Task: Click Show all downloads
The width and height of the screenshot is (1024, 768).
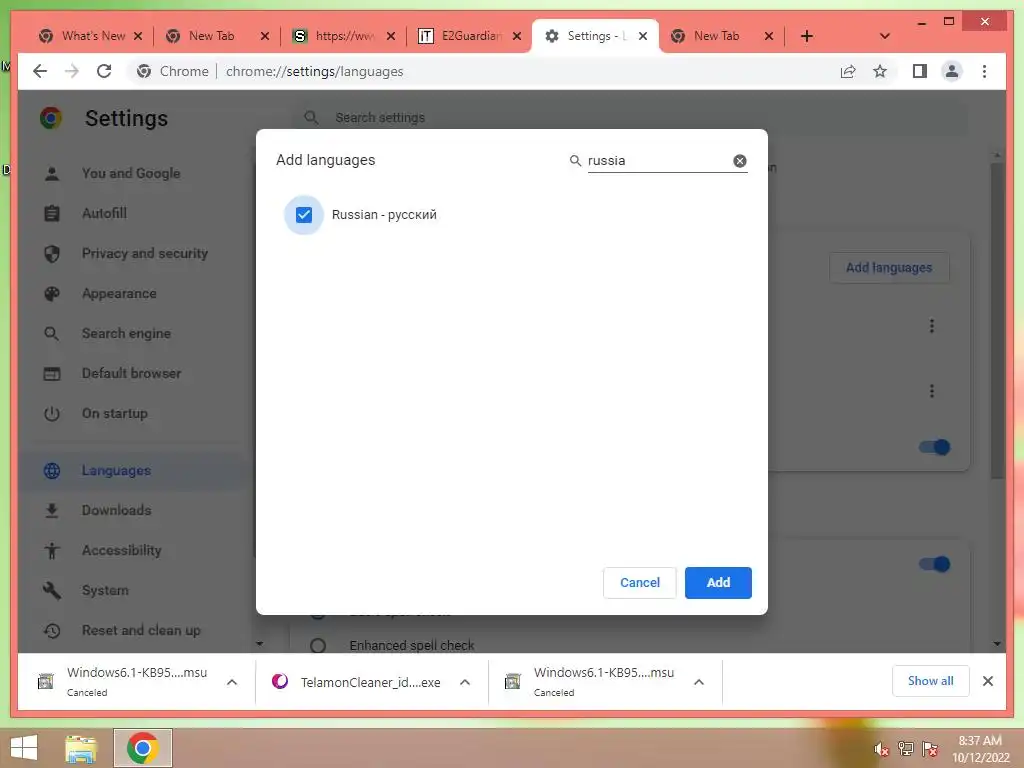Action: coord(930,681)
